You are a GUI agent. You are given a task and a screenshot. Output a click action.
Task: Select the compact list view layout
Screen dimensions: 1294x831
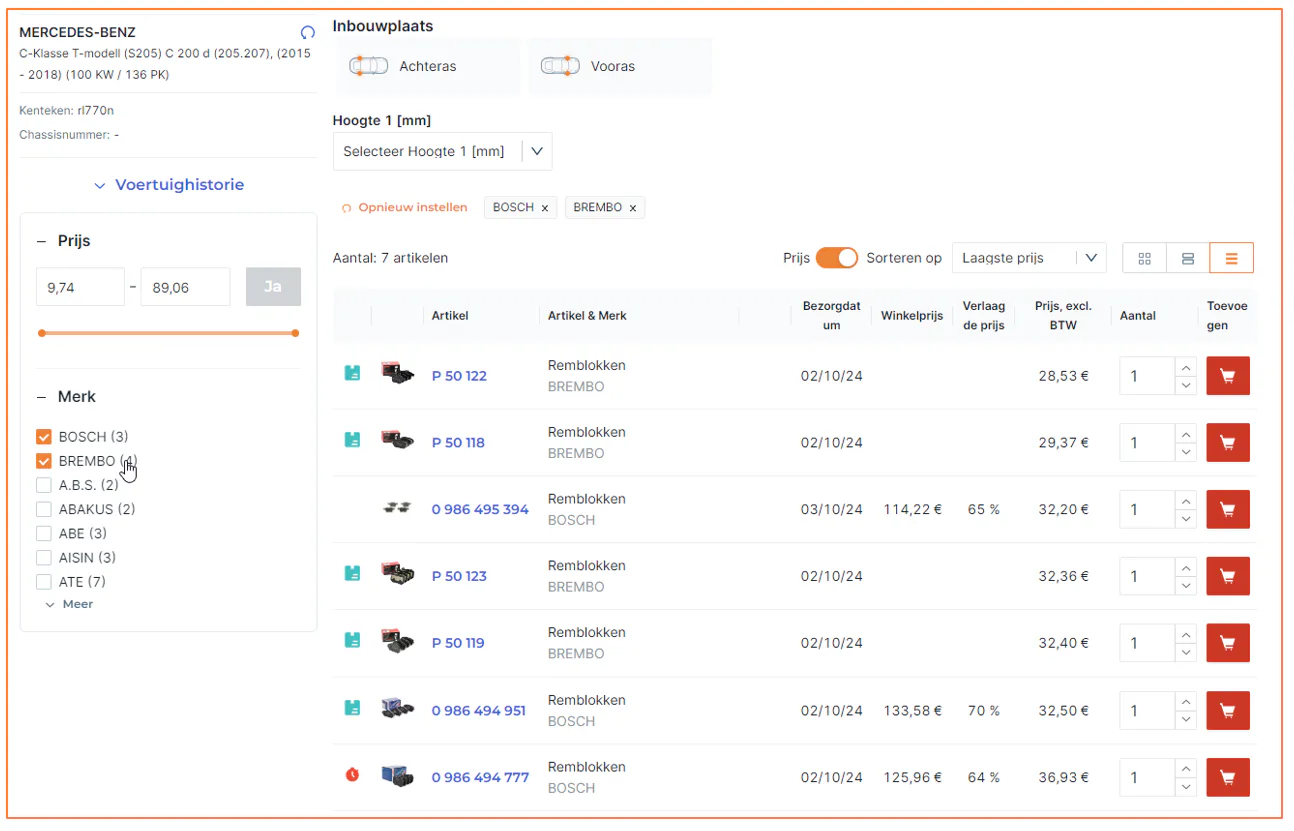click(1231, 258)
